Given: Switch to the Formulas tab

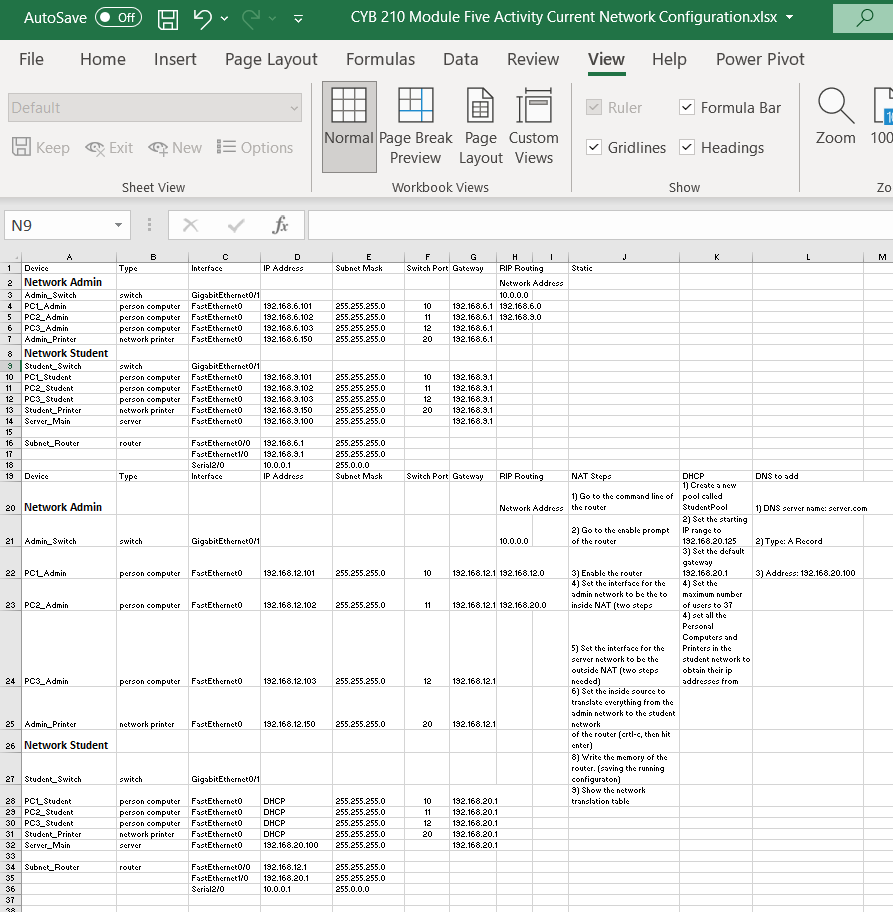Looking at the screenshot, I should (380, 59).
